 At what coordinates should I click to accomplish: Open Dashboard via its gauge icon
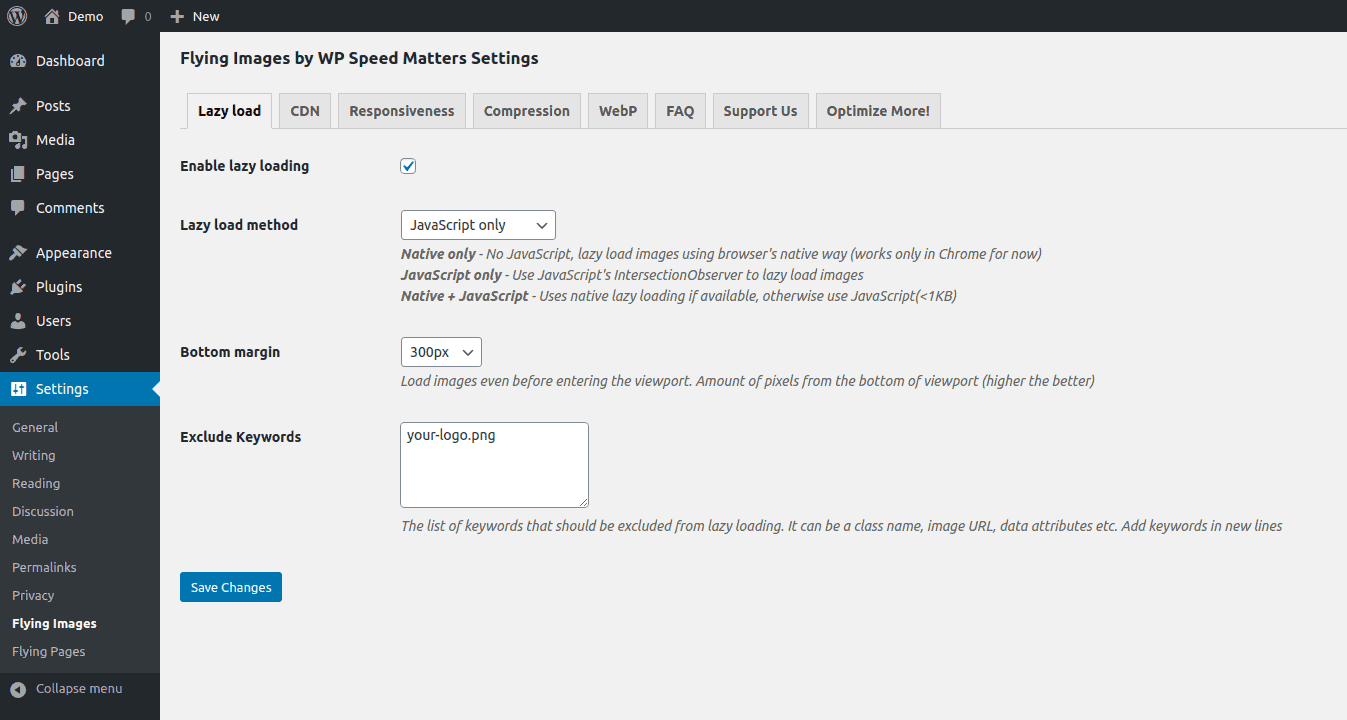point(18,61)
